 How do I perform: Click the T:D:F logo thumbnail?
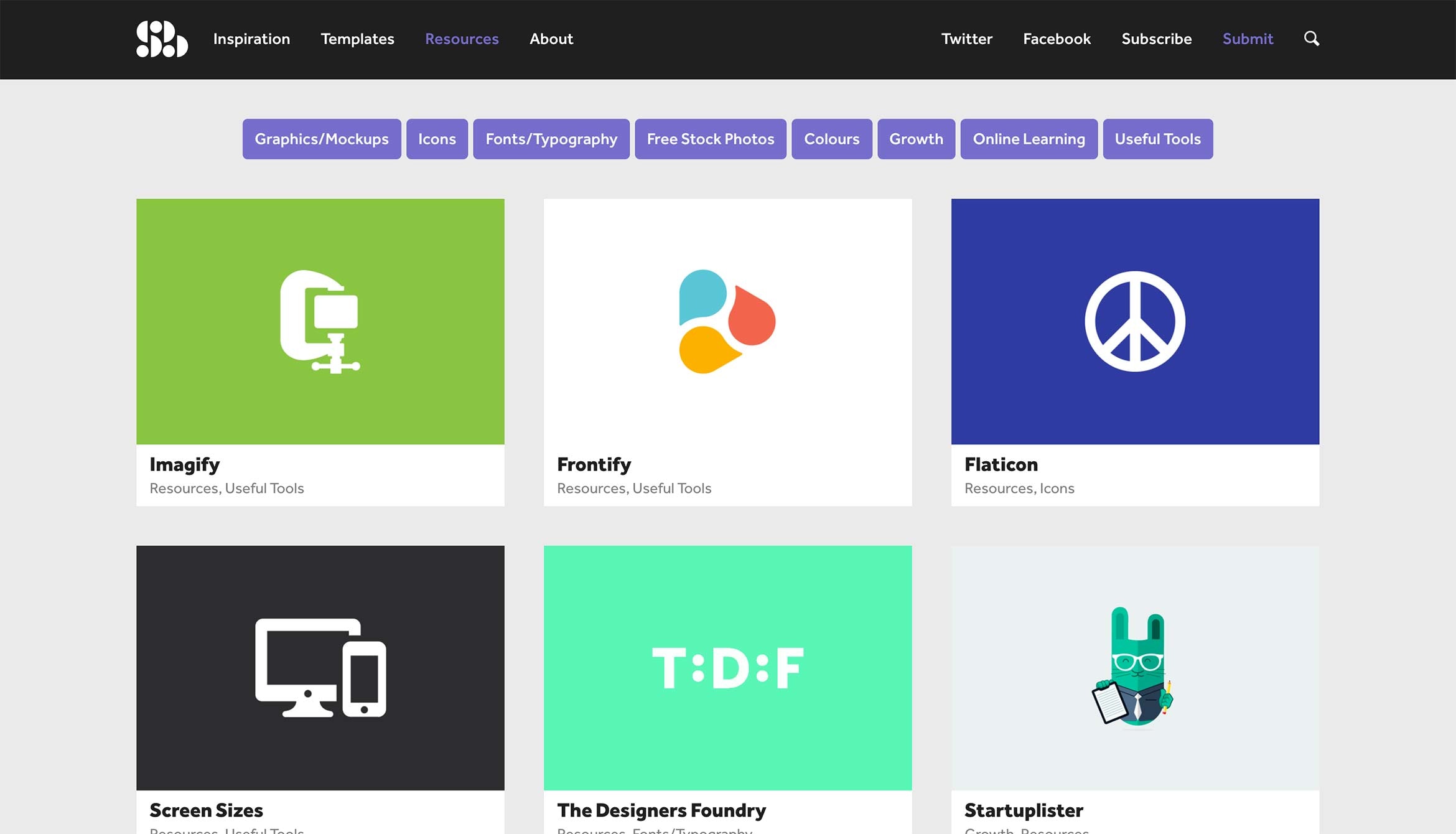(x=727, y=668)
